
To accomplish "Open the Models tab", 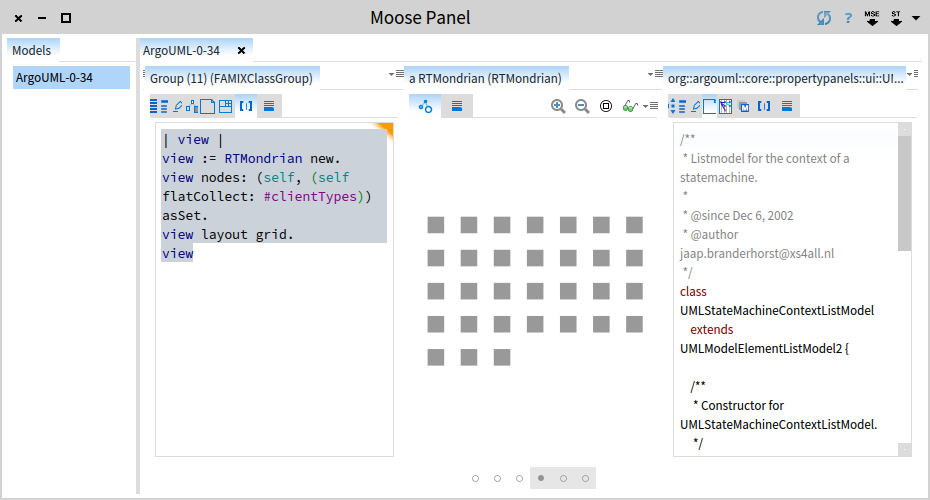I will (x=32, y=50).
